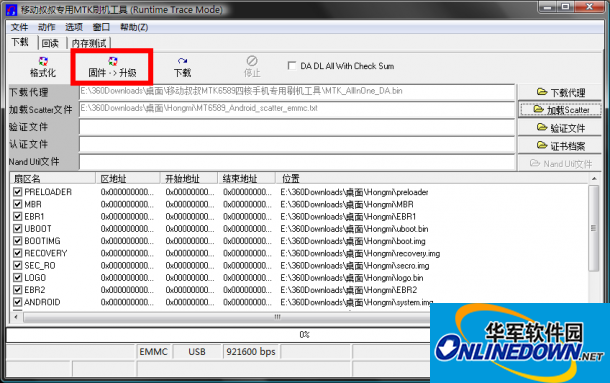Image resolution: width=610 pixels, height=383 pixels.
Task: Open the 动作 menu
Action: (47, 27)
